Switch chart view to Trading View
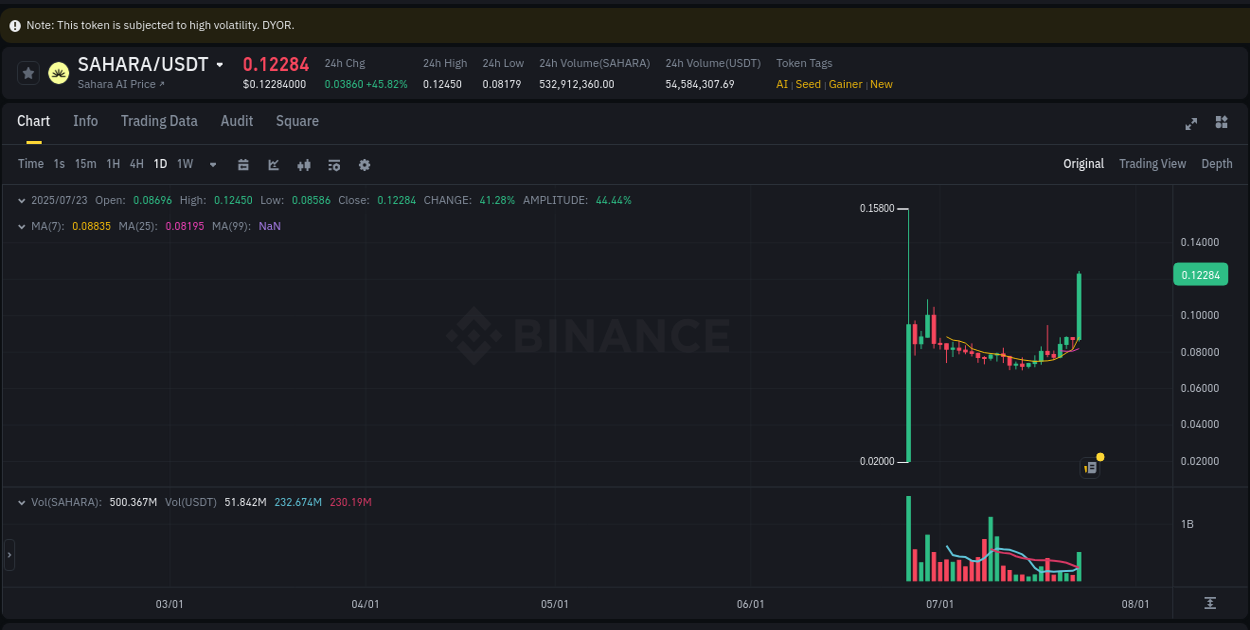1250x630 pixels. (x=1152, y=163)
